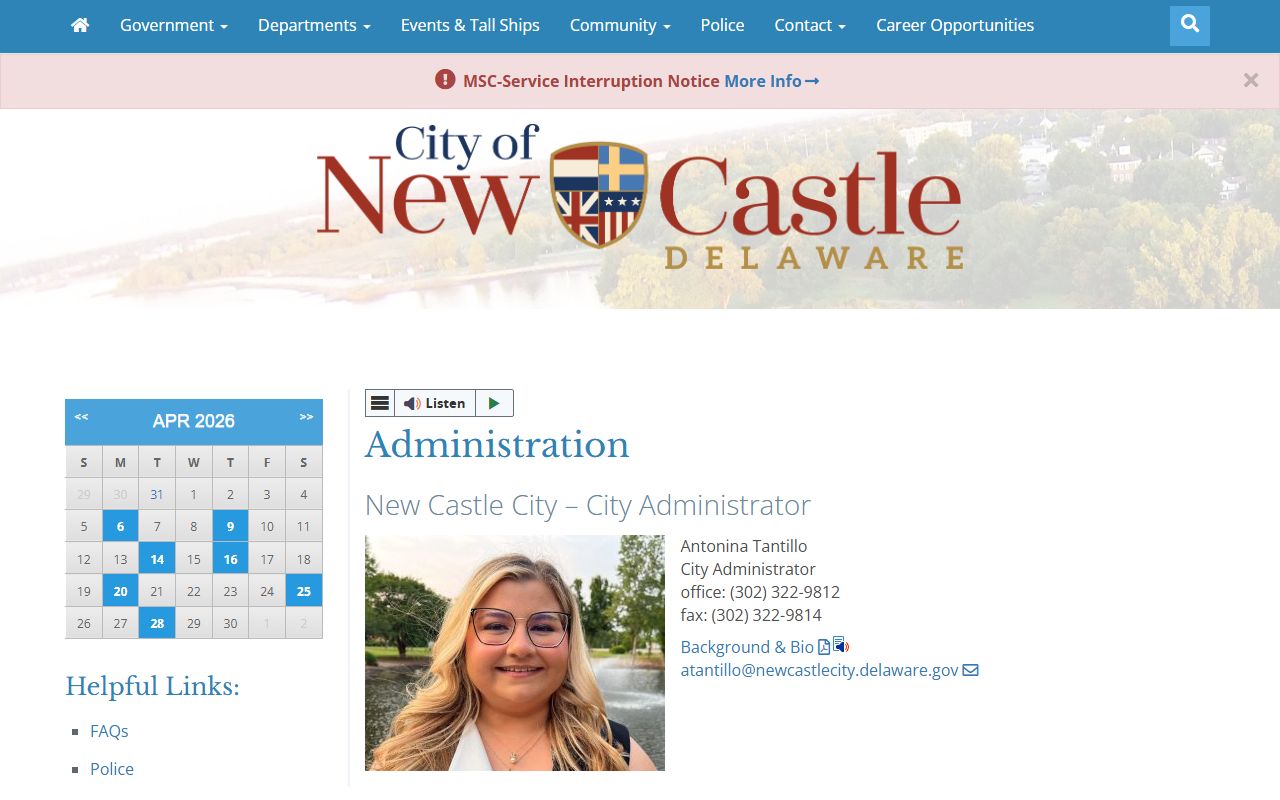Open the PDF icon beside Background & Bio

tap(824, 647)
